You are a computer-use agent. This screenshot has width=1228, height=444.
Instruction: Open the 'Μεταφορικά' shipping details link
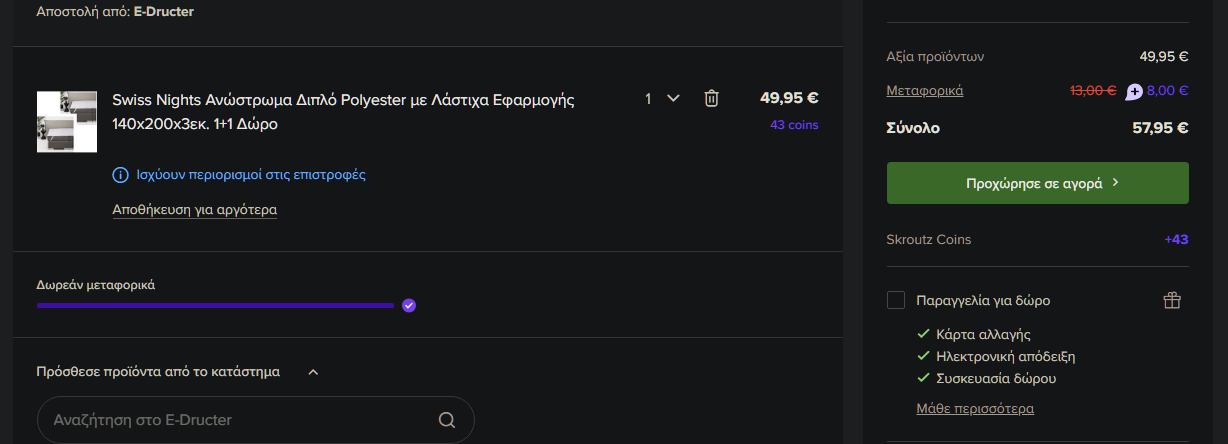point(924,90)
